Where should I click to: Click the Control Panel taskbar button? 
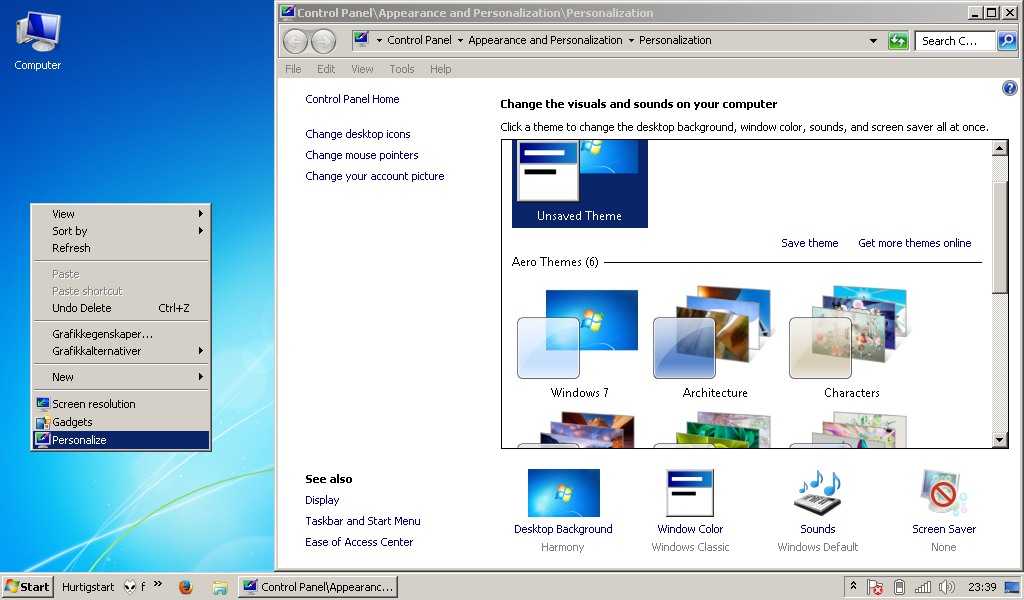(x=317, y=587)
